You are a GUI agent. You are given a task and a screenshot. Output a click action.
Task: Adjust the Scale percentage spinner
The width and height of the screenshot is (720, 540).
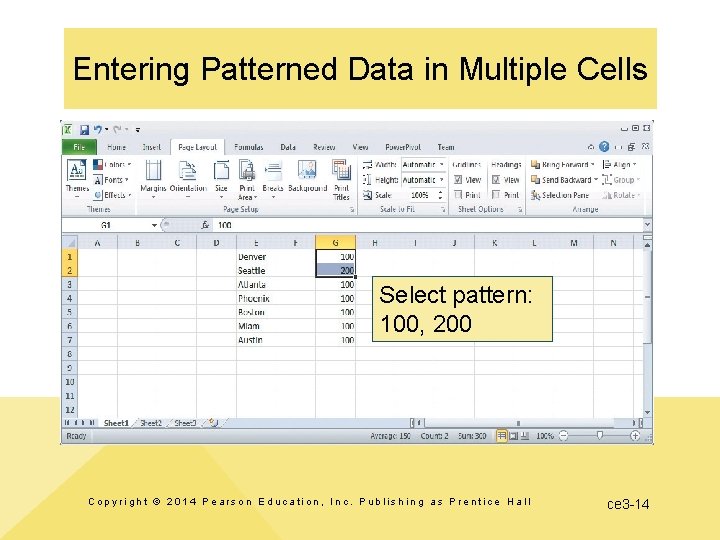440,195
